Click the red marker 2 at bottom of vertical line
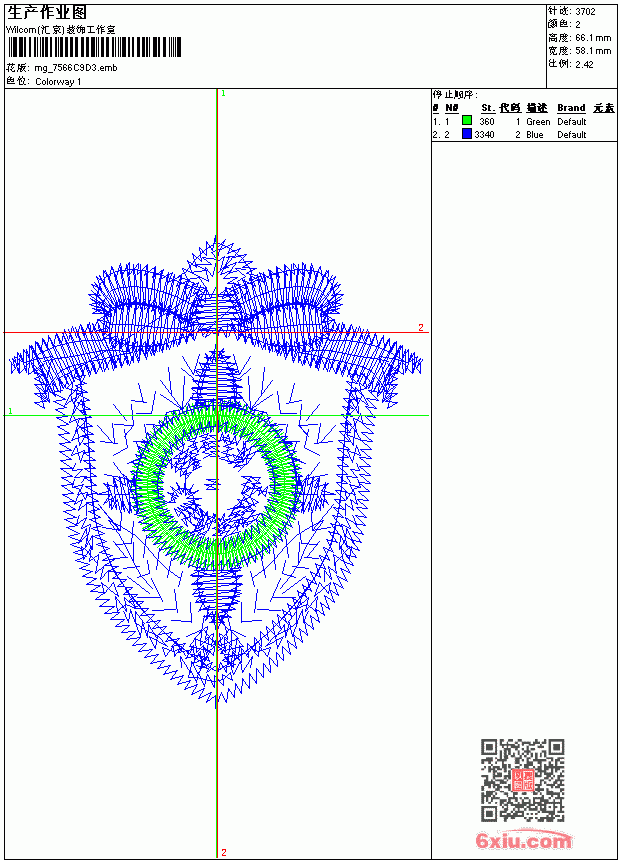The image size is (620, 860). pos(224,852)
